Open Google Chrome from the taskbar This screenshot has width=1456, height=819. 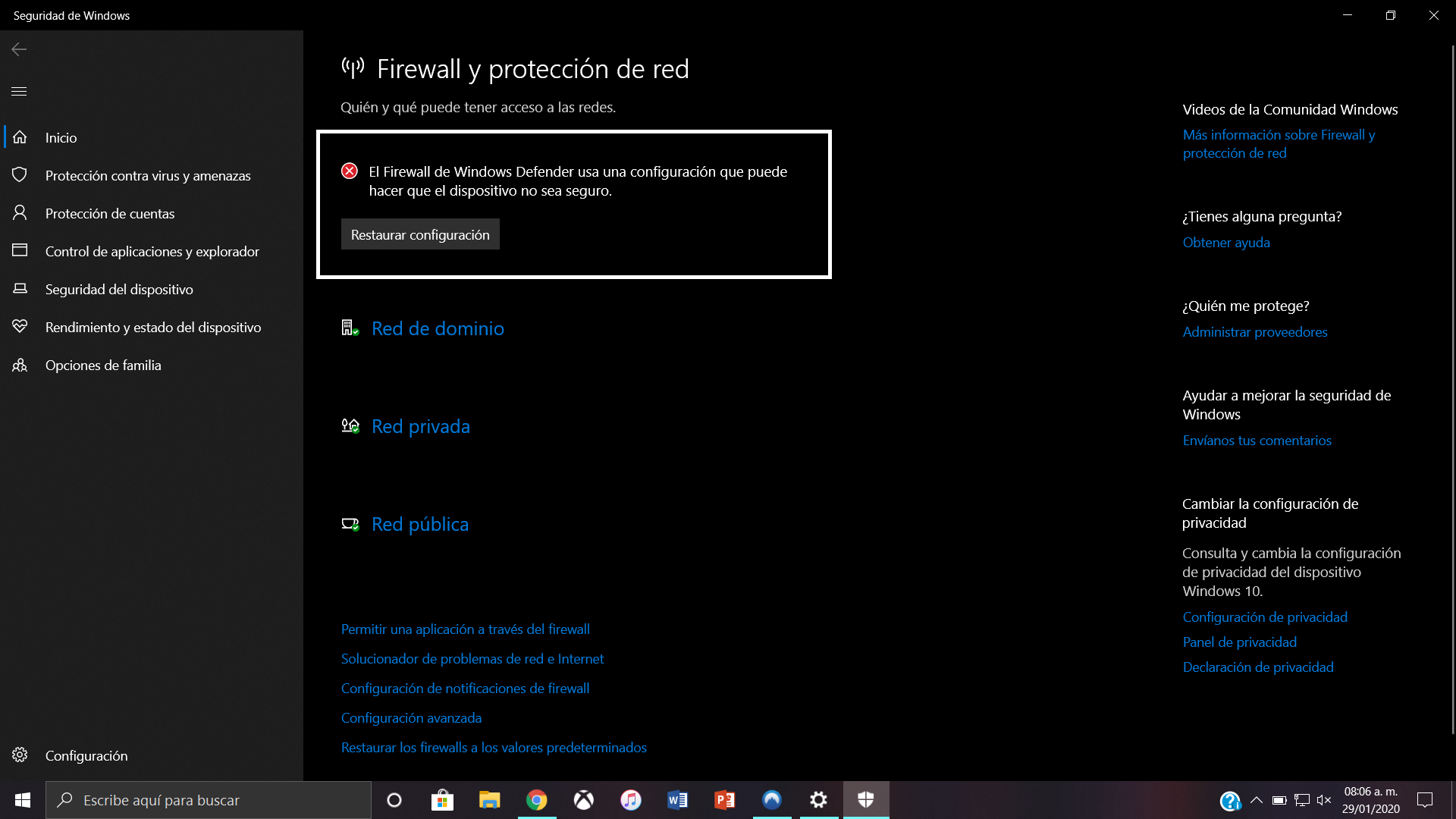pos(536,800)
